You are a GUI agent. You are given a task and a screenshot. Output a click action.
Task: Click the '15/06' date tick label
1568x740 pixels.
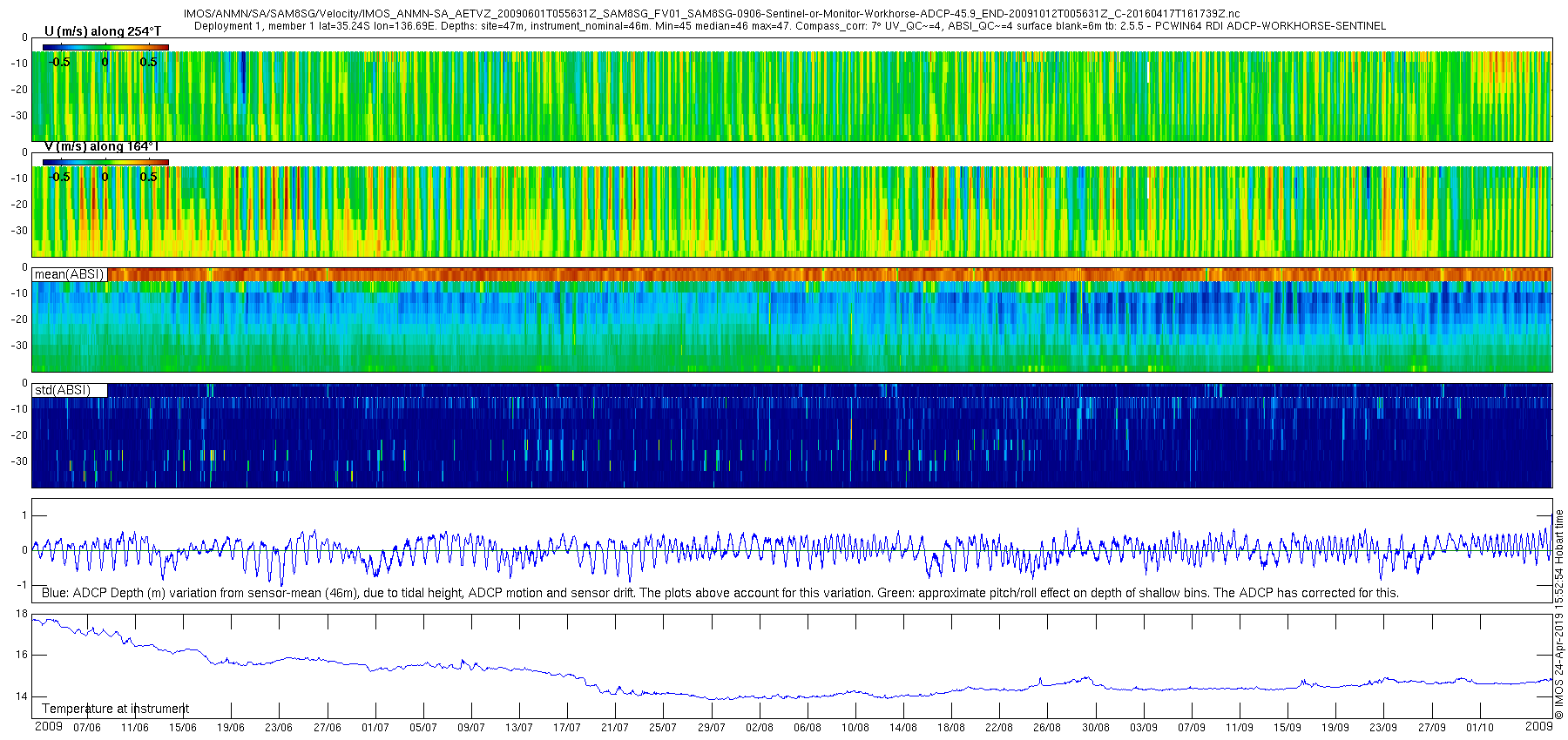183,728
